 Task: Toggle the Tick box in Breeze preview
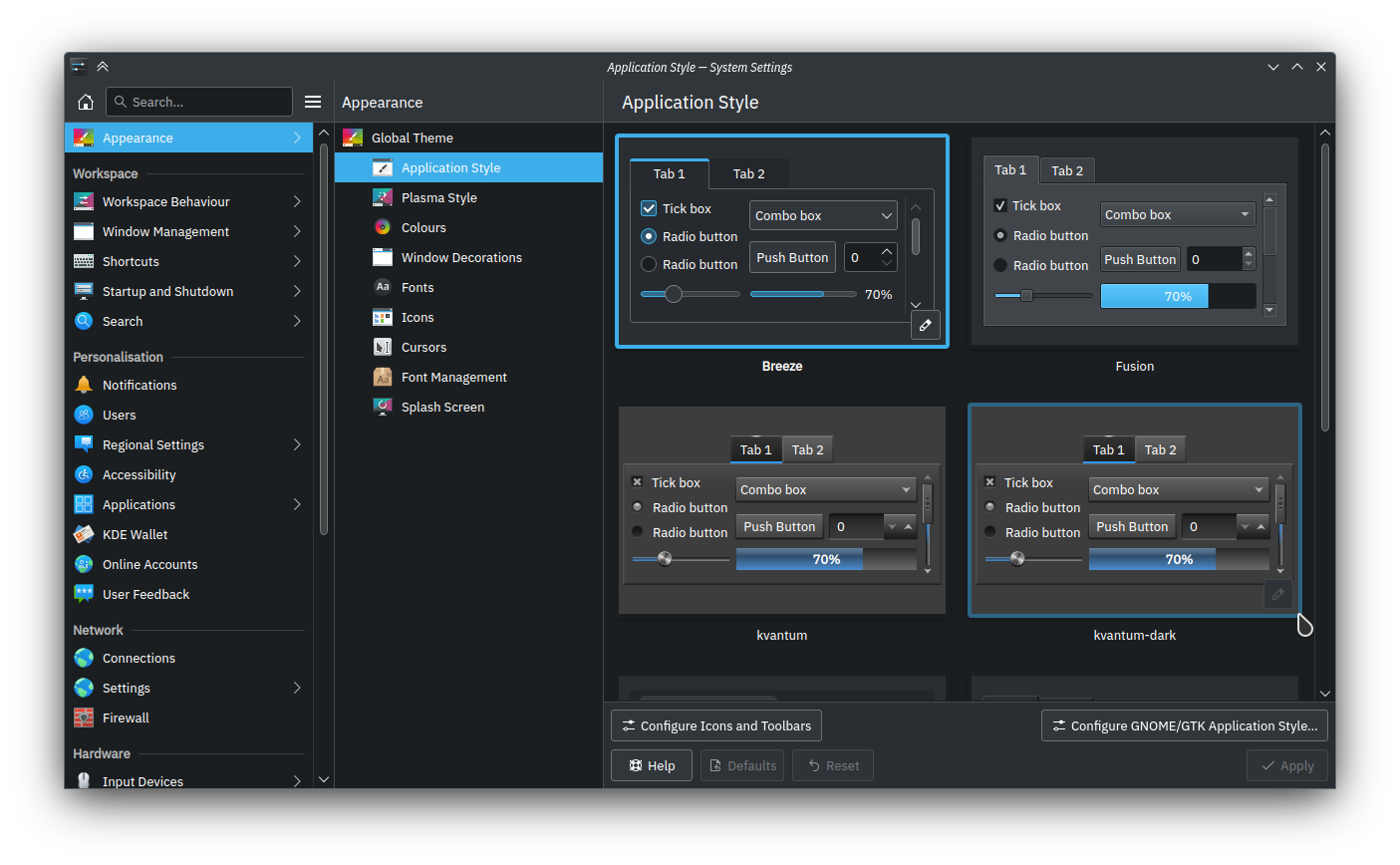click(649, 208)
